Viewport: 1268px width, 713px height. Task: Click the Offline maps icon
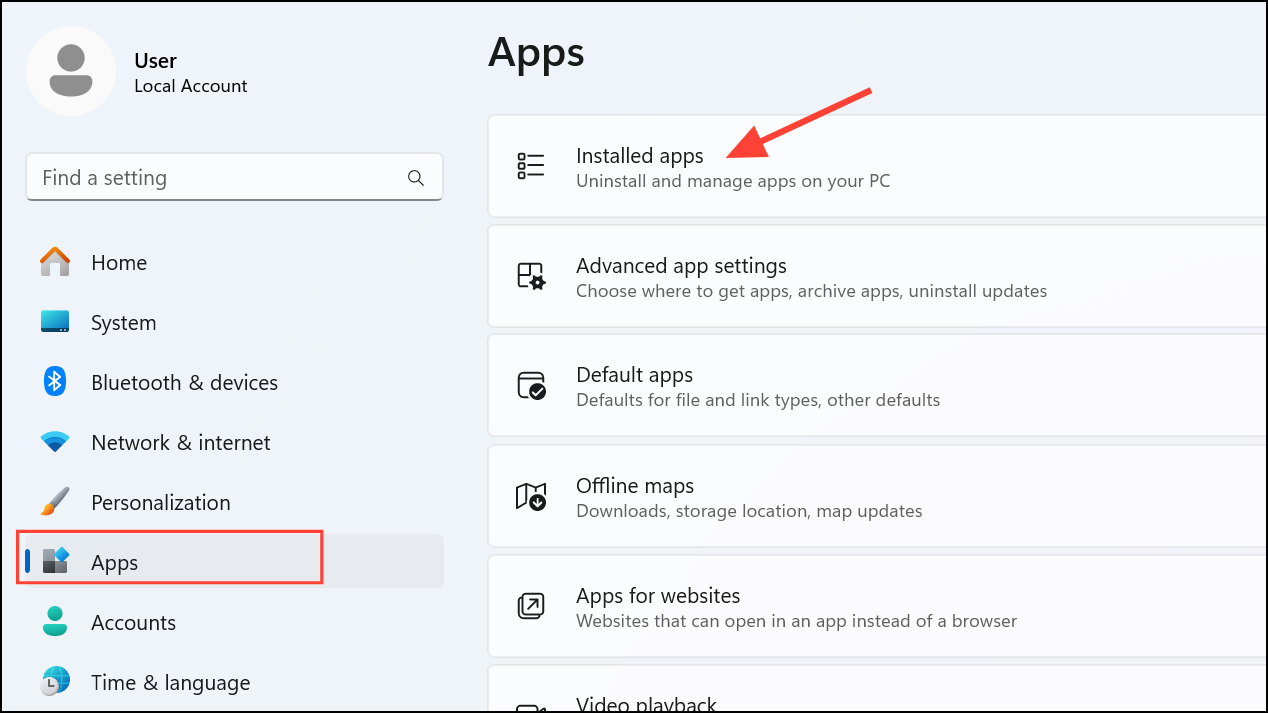[531, 496]
